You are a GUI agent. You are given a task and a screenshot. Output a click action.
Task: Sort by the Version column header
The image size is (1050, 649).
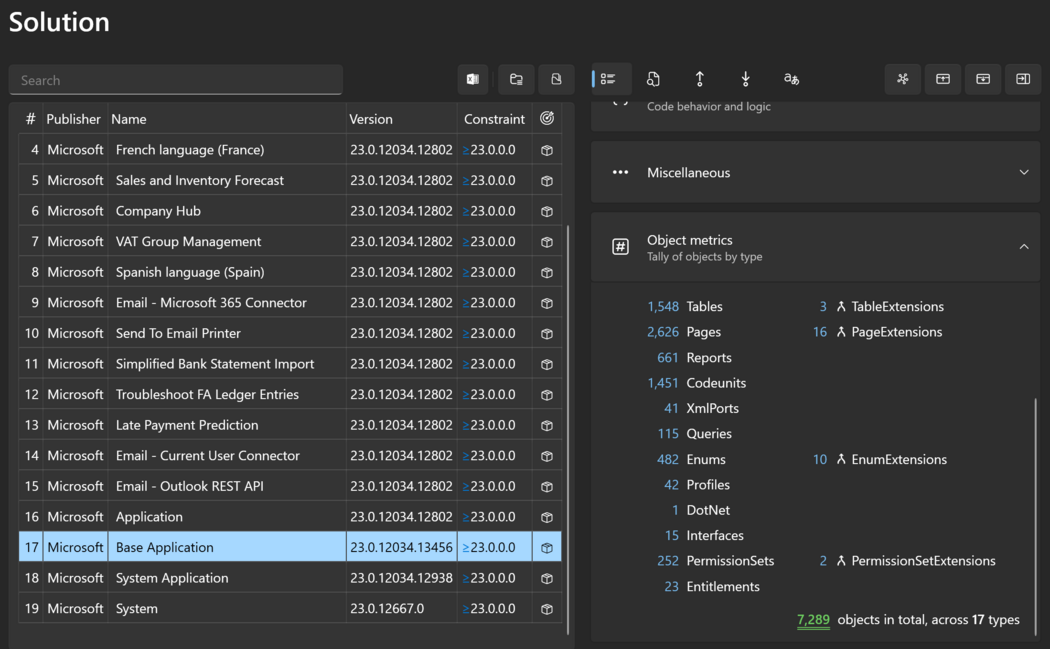tap(371, 119)
